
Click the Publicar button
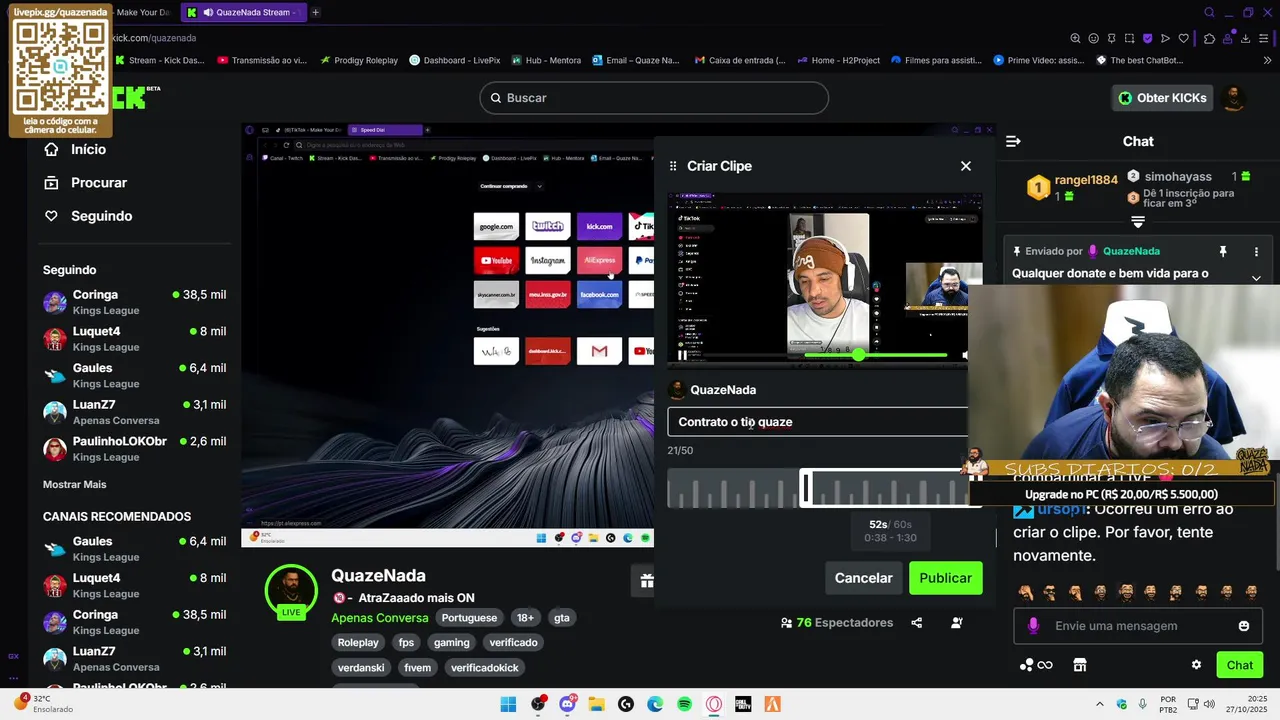click(x=945, y=578)
